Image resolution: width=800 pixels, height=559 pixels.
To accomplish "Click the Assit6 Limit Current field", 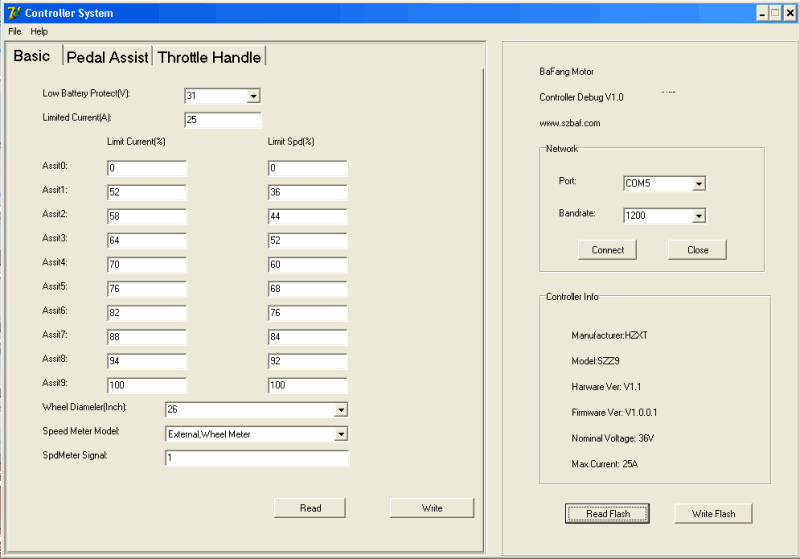I will 146,313.
